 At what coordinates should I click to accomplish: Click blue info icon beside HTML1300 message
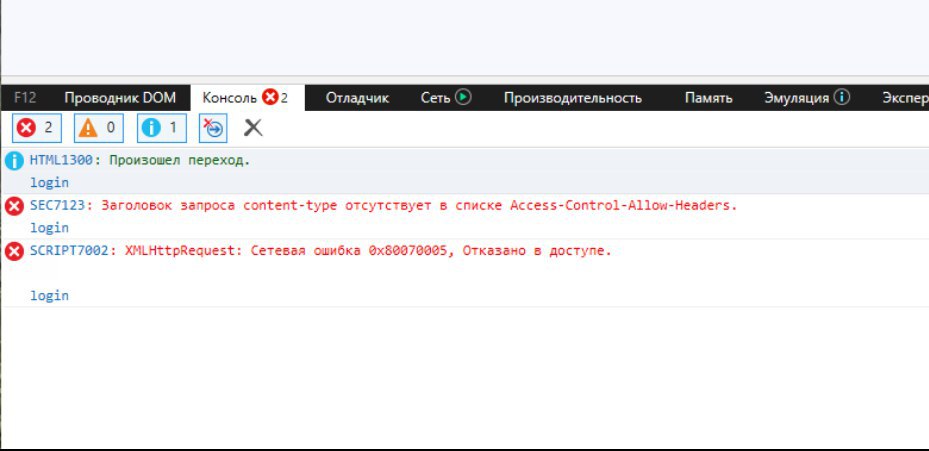[x=14, y=161]
